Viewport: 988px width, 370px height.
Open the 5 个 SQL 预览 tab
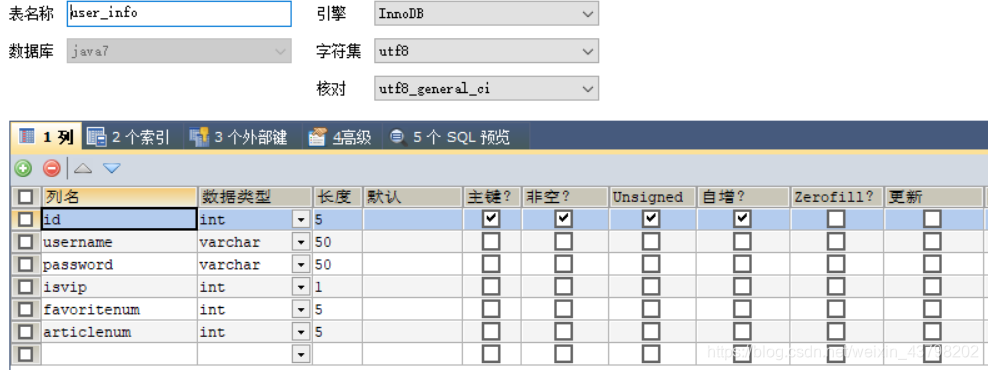click(450, 137)
